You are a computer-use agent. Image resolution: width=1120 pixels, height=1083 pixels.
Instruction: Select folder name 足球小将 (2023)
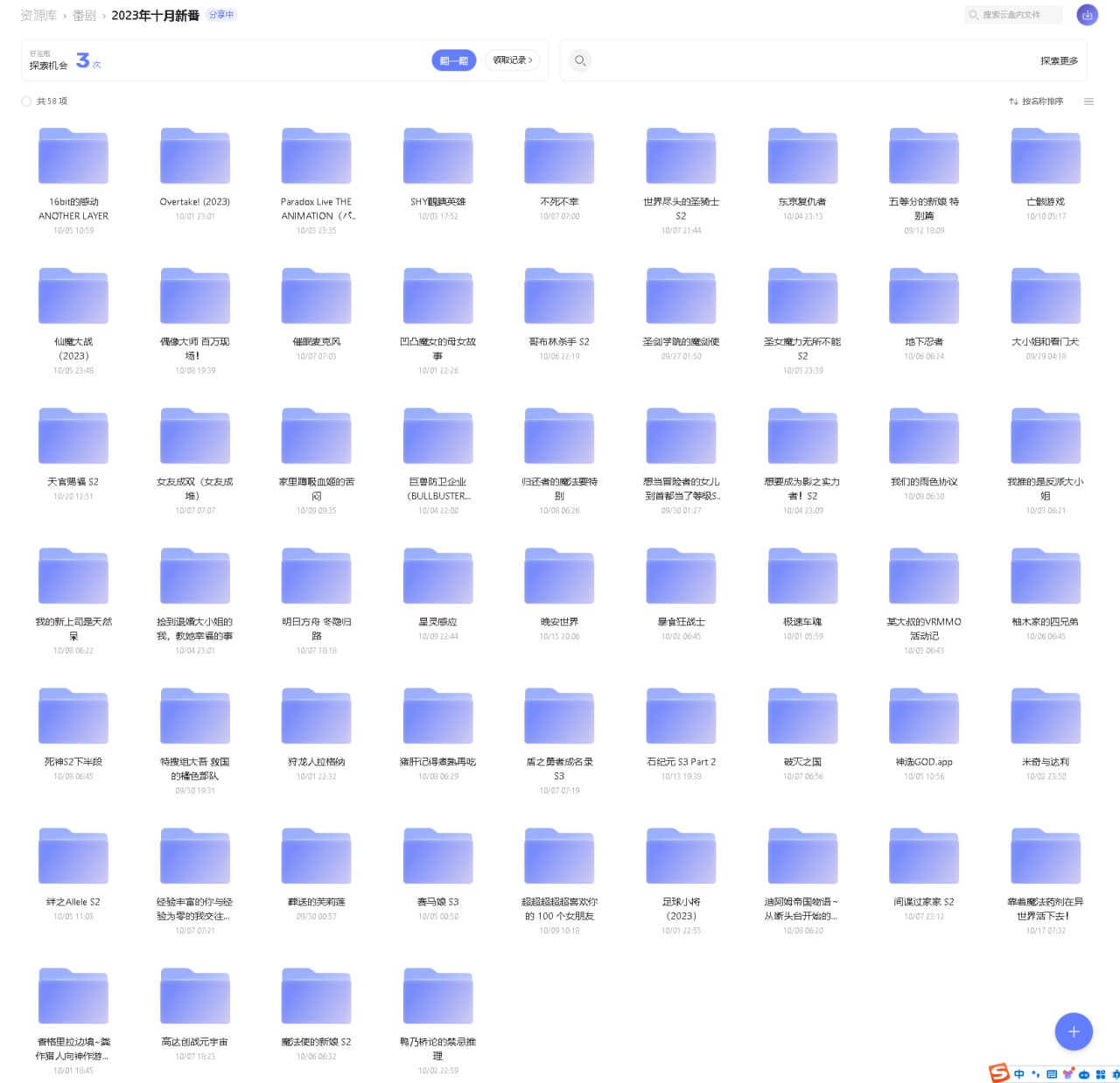(x=681, y=909)
